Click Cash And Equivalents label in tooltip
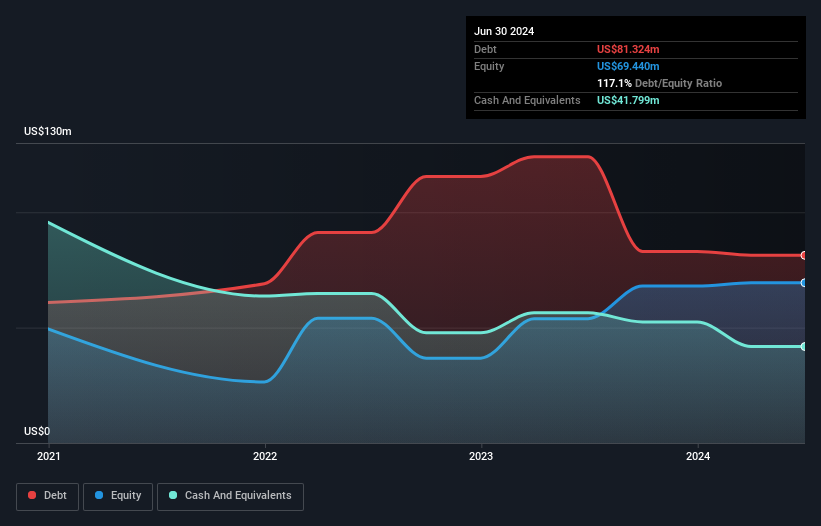 [x=527, y=100]
